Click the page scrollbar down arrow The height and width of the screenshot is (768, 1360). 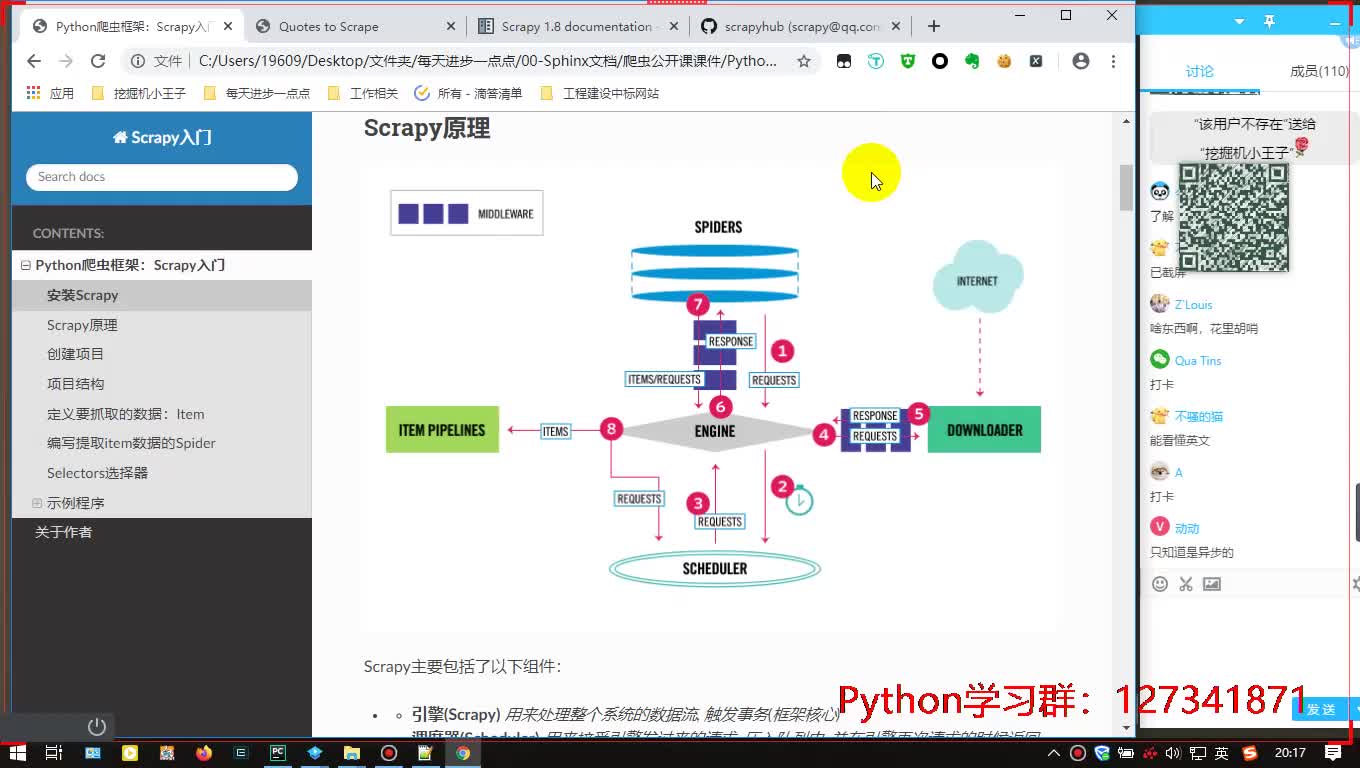click(x=1126, y=729)
